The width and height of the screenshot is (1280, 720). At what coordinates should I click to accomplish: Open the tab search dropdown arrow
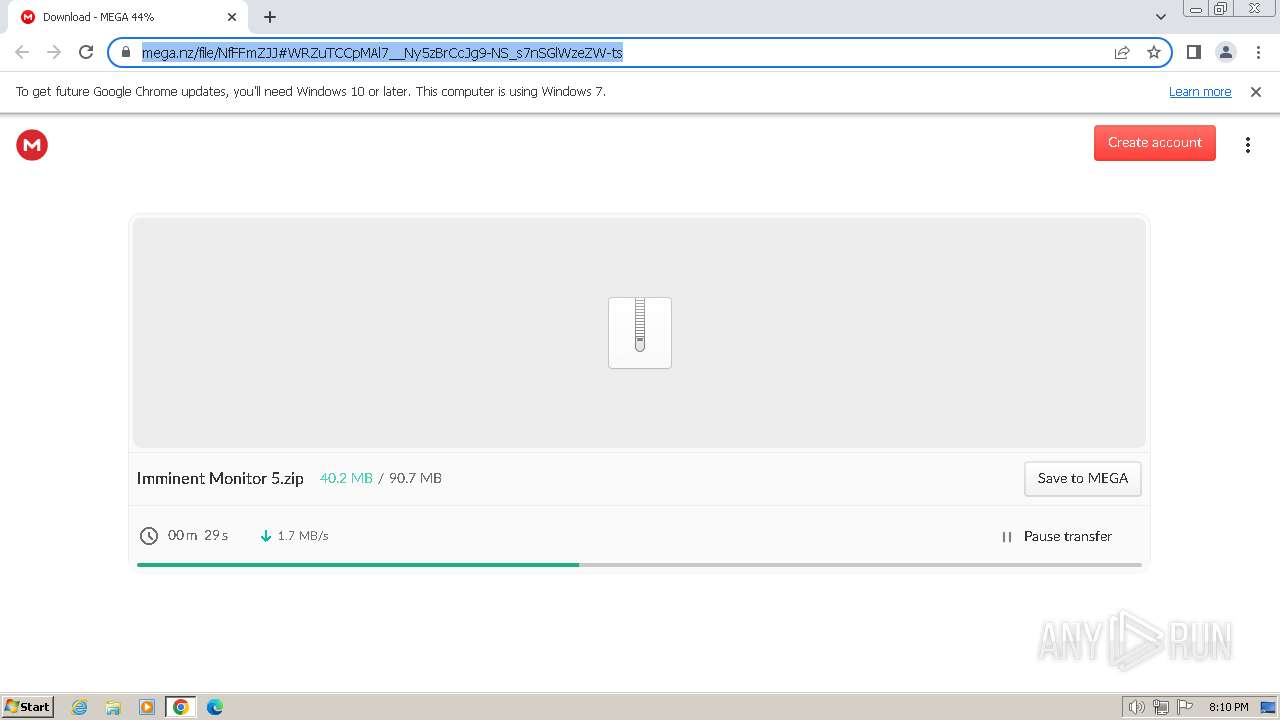point(1160,17)
